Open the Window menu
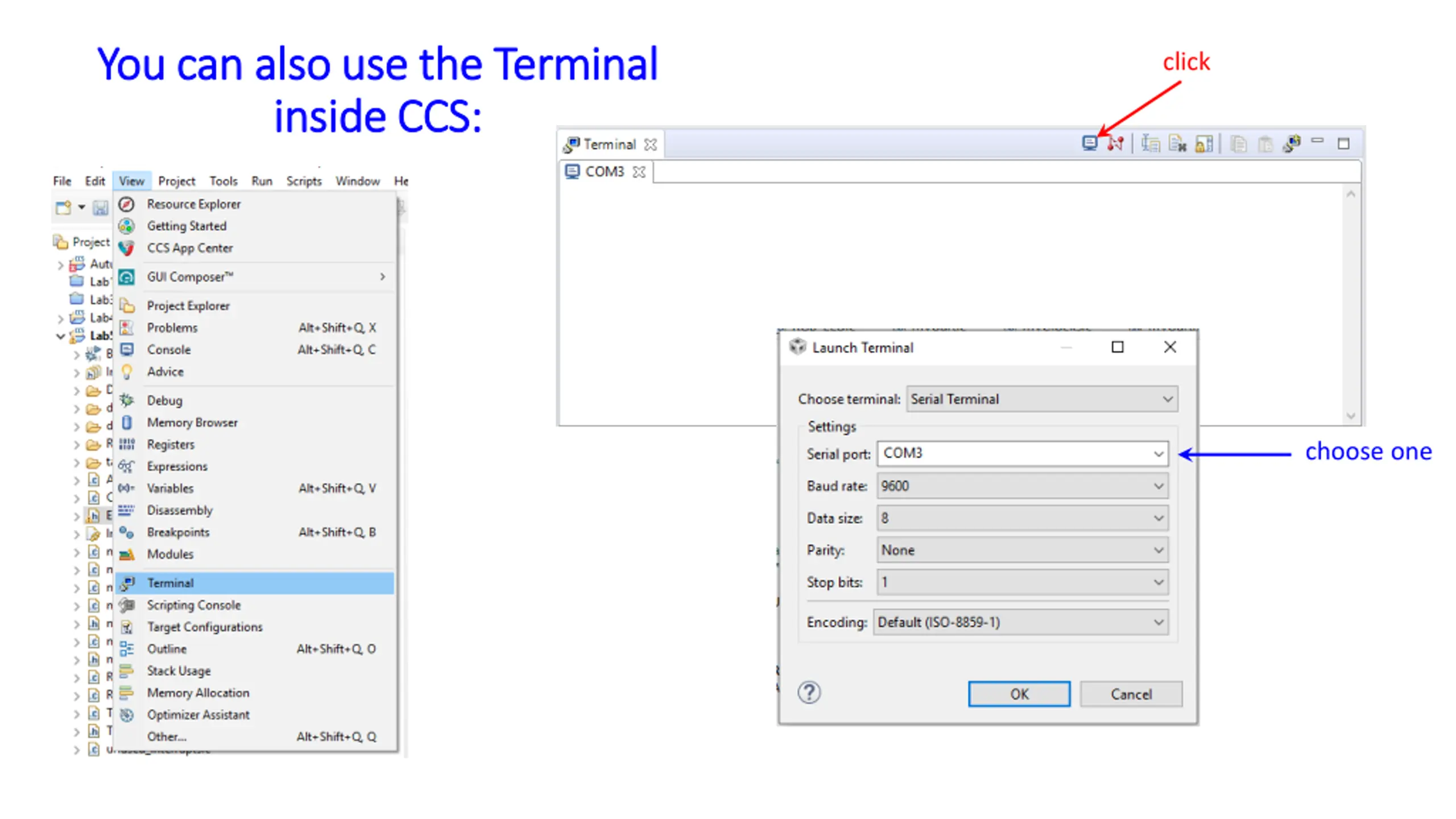Image resolution: width=1456 pixels, height=819 pixels. [357, 181]
